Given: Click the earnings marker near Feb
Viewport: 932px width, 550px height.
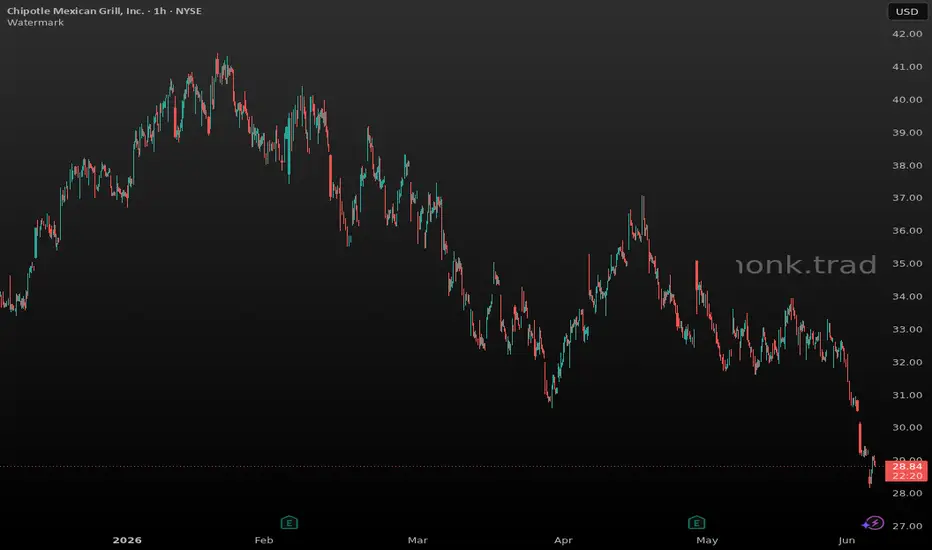Looking at the screenshot, I should pos(289,523).
